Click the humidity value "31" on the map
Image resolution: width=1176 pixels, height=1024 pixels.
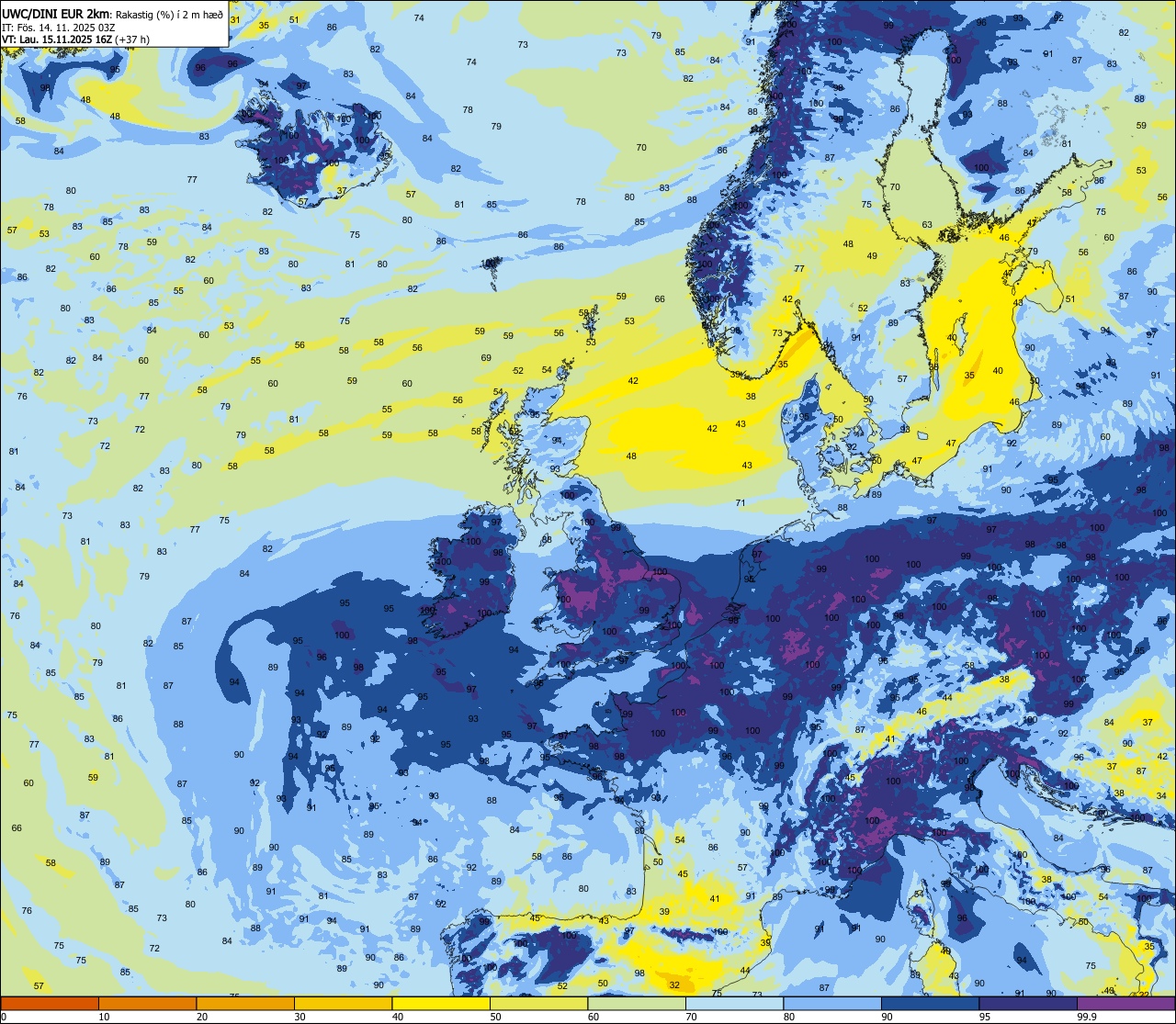[x=235, y=19]
